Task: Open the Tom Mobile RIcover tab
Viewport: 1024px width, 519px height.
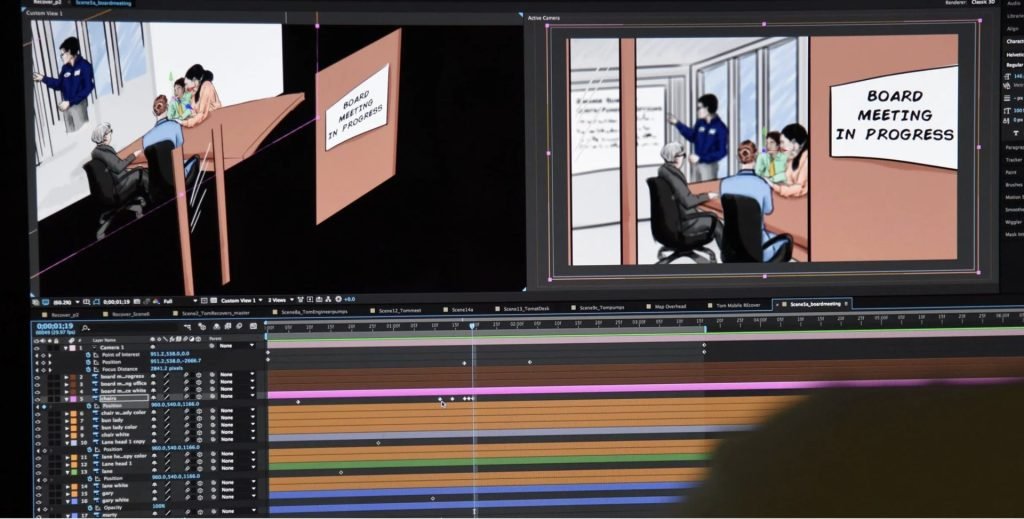Action: coord(738,305)
